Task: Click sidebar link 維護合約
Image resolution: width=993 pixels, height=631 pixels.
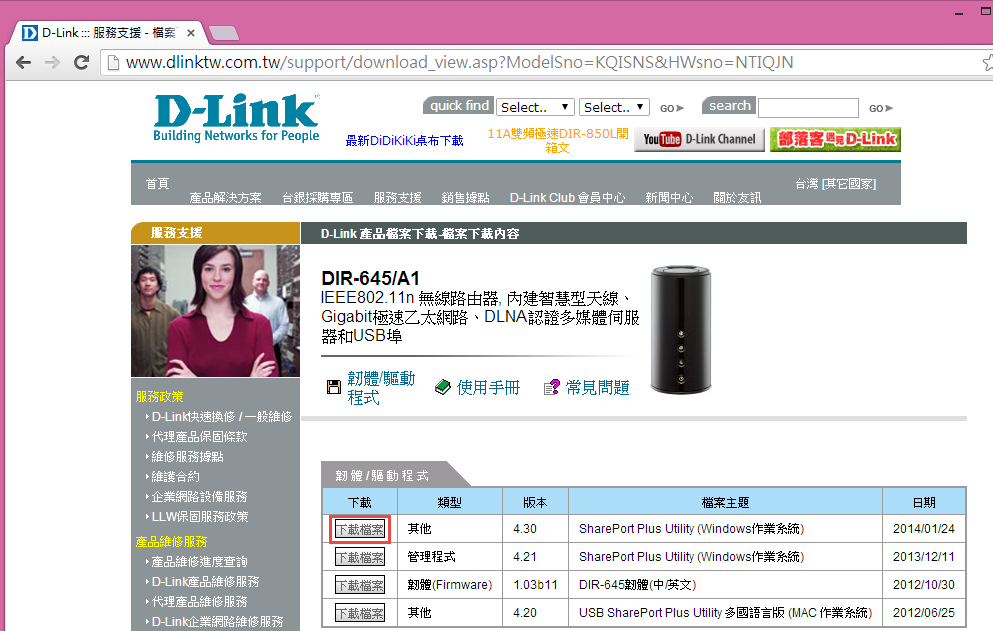Action: (x=175, y=476)
